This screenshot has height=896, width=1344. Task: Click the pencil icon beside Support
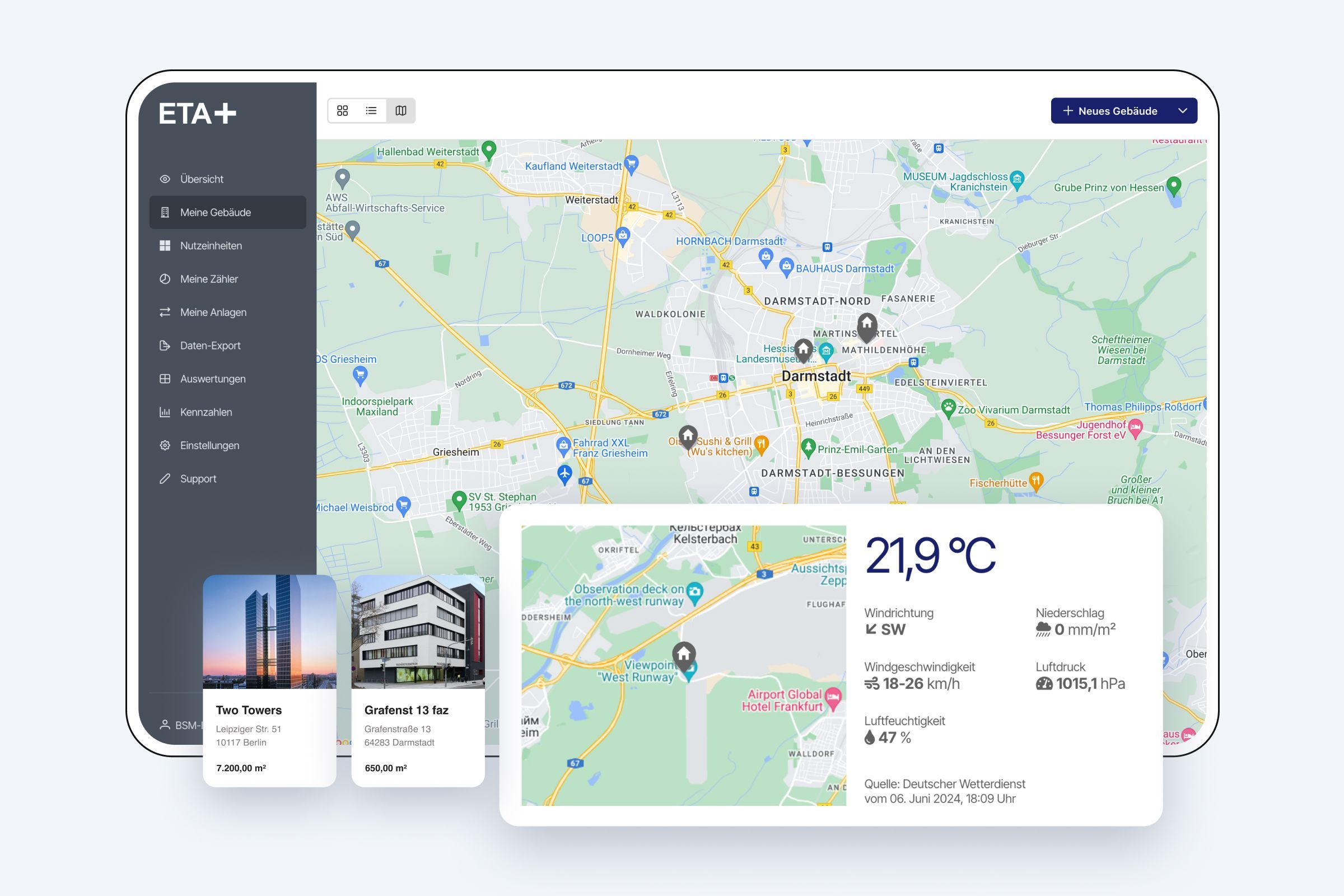click(165, 479)
